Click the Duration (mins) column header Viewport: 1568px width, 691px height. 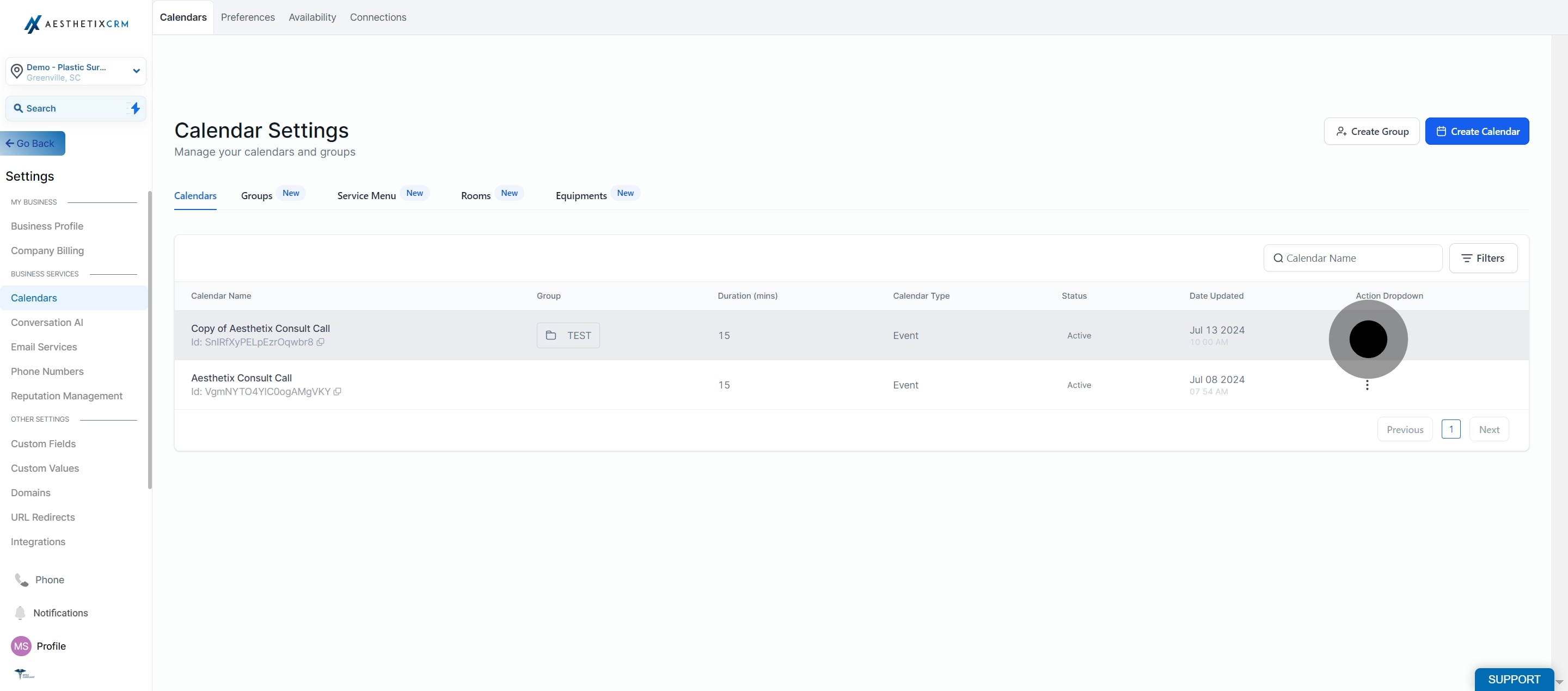tap(748, 295)
